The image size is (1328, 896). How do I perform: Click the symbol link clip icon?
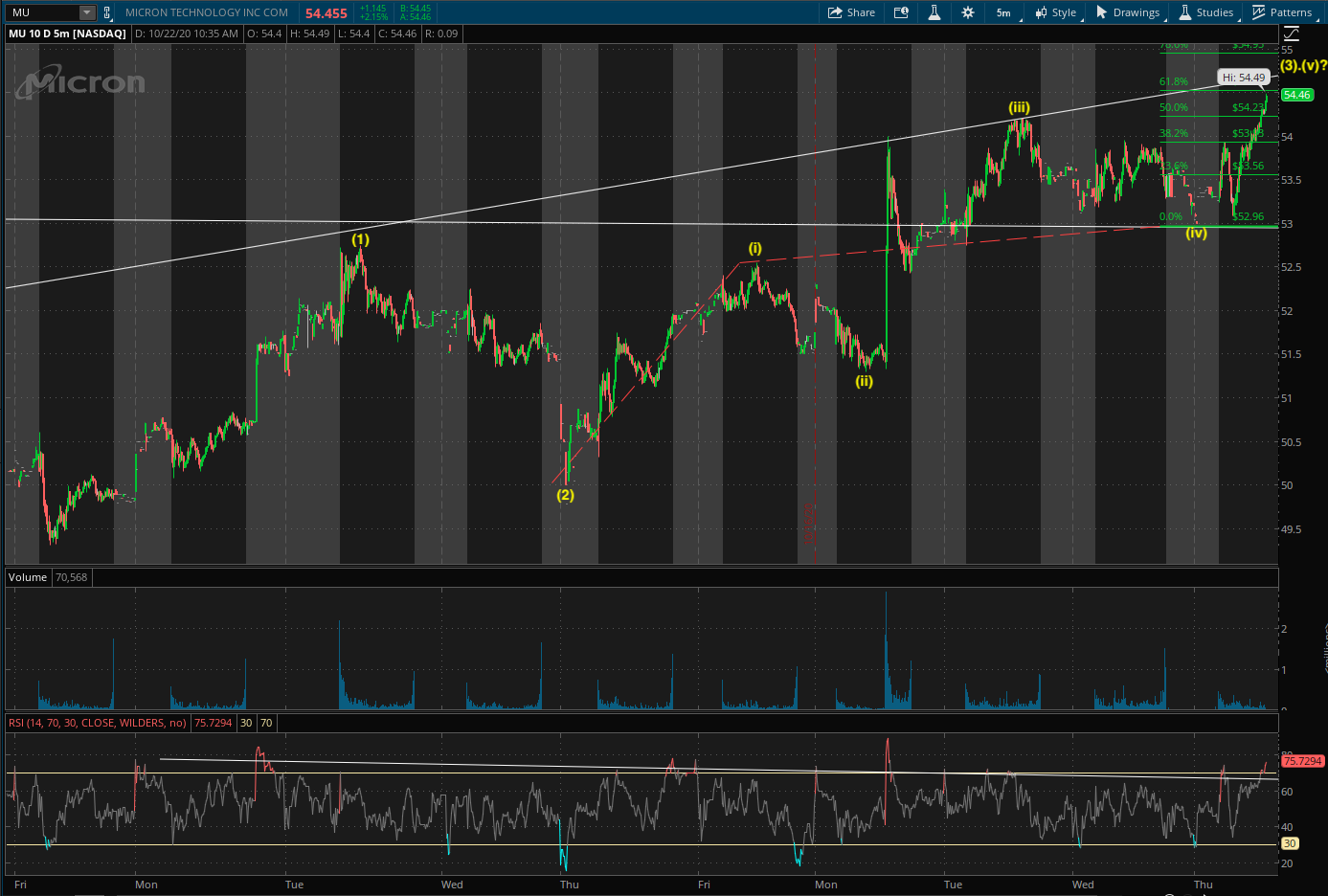(x=106, y=12)
